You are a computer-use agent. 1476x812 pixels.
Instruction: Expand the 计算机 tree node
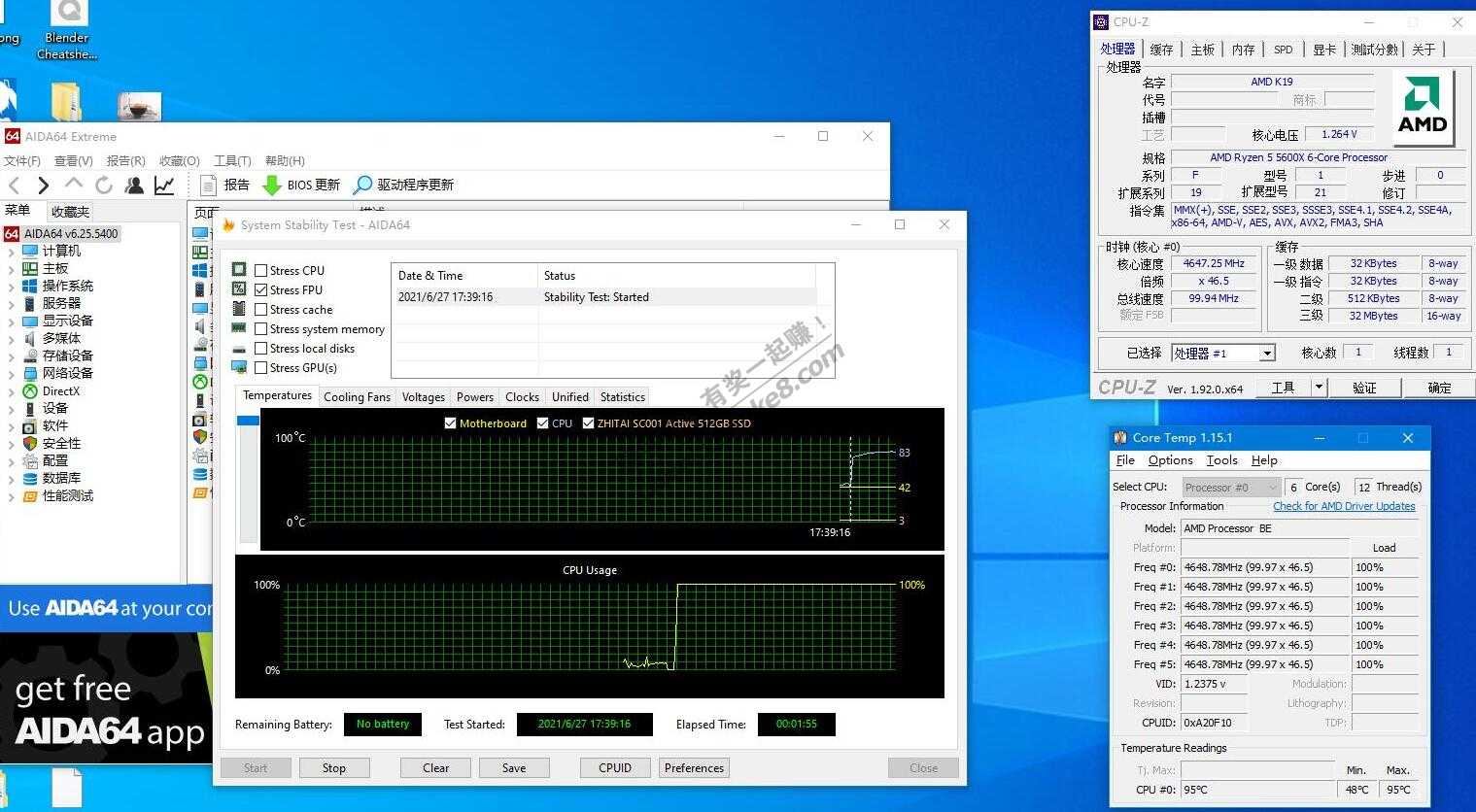pos(12,251)
